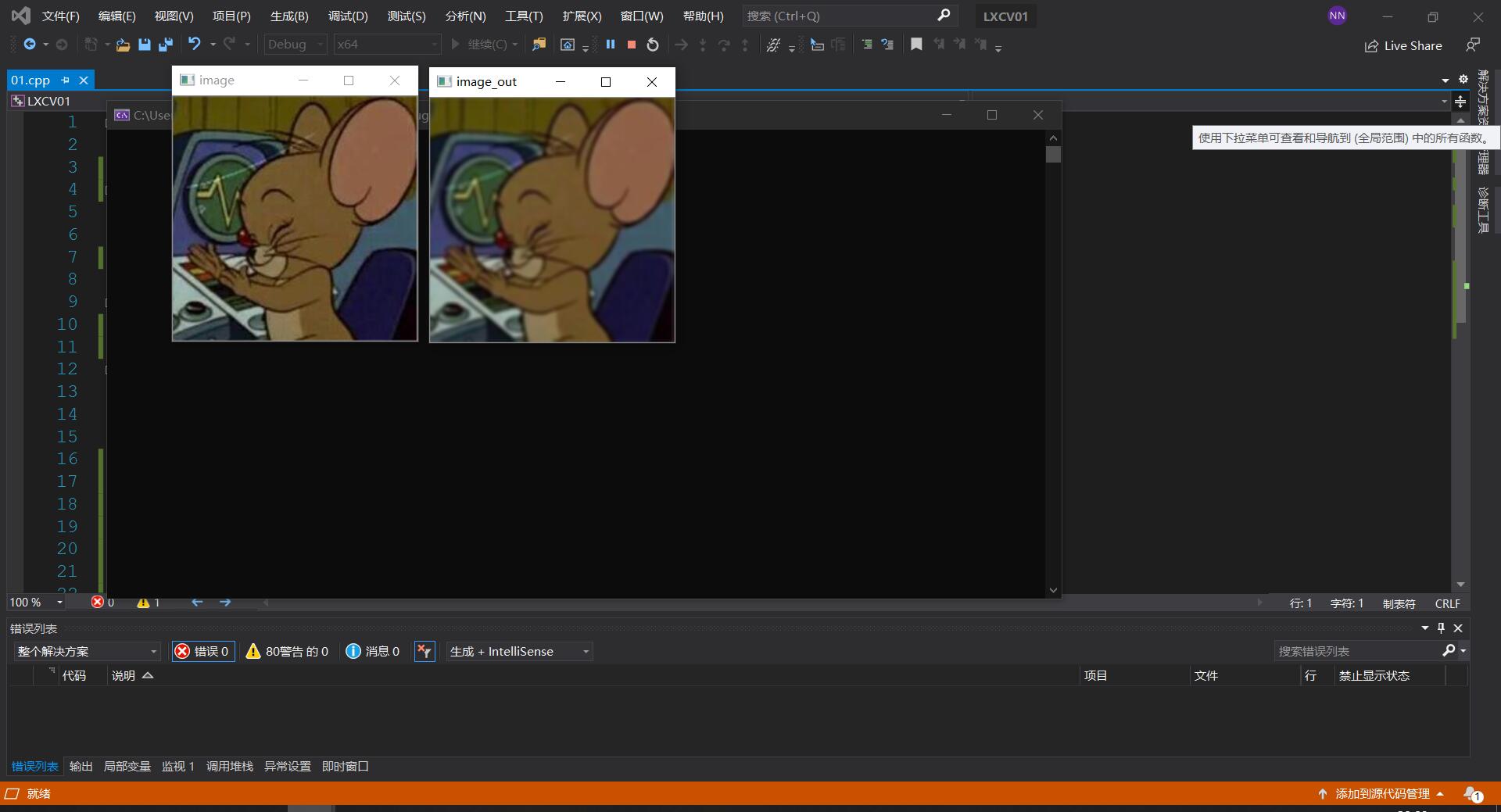Expand the undo history dropdown arrow
Screen dimensions: 1501x812
point(213,45)
